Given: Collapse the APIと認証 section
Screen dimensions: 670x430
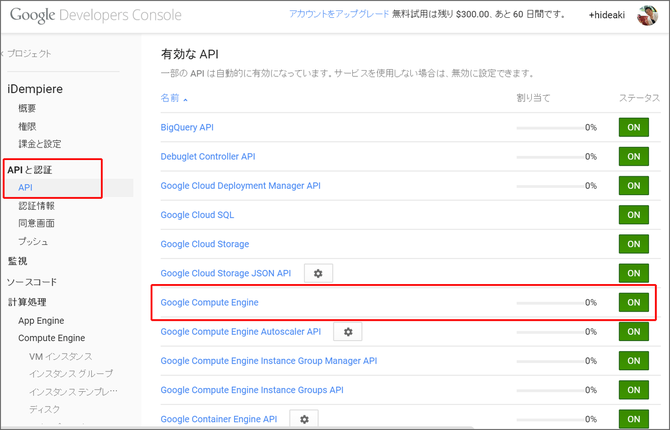Looking at the screenshot, I should (29, 170).
